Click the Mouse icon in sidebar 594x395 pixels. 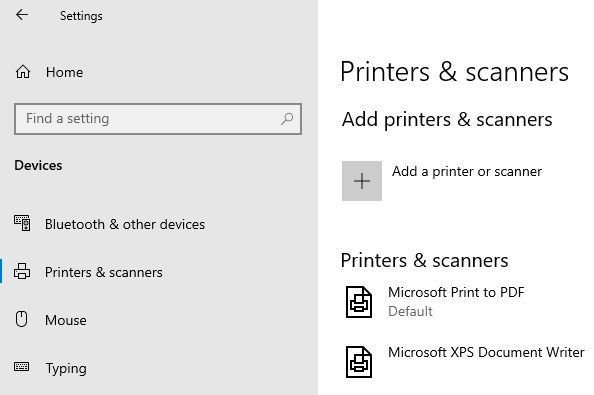22,319
